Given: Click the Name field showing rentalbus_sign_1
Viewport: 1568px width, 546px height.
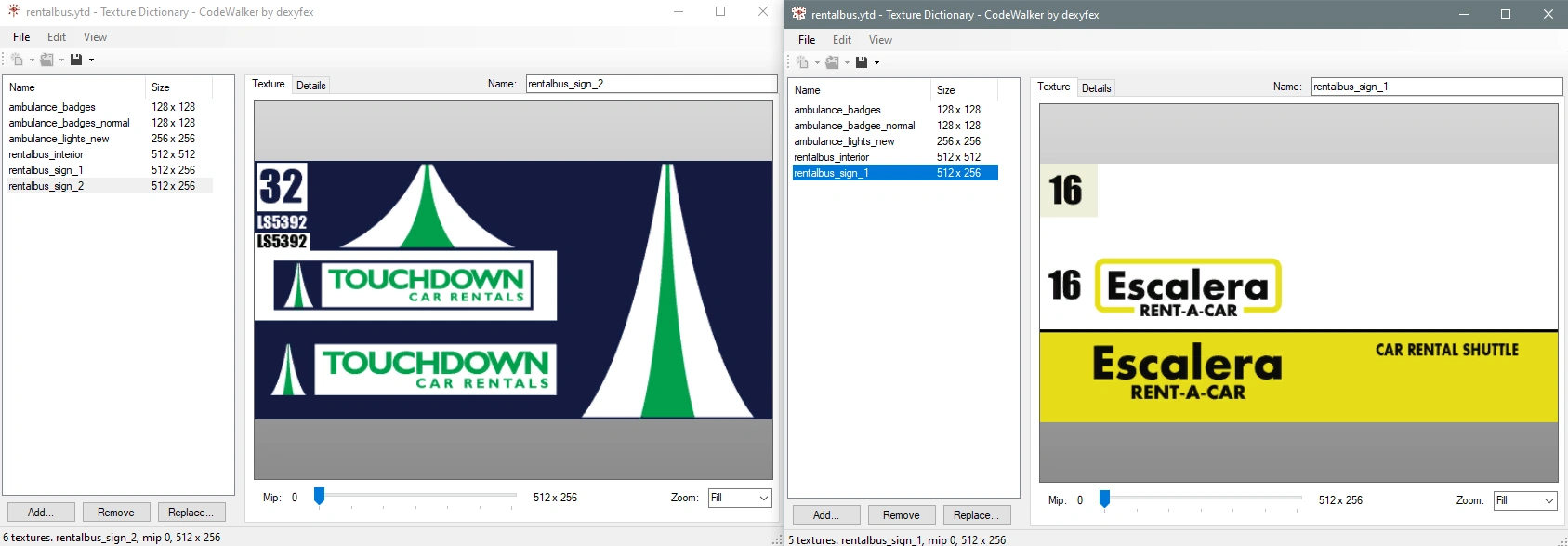Looking at the screenshot, I should (1436, 87).
